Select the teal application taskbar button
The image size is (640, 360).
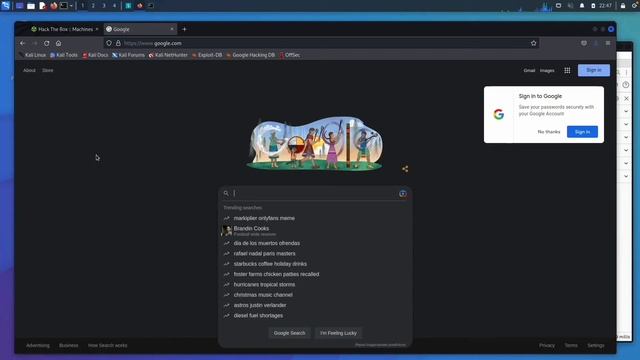point(128,6)
